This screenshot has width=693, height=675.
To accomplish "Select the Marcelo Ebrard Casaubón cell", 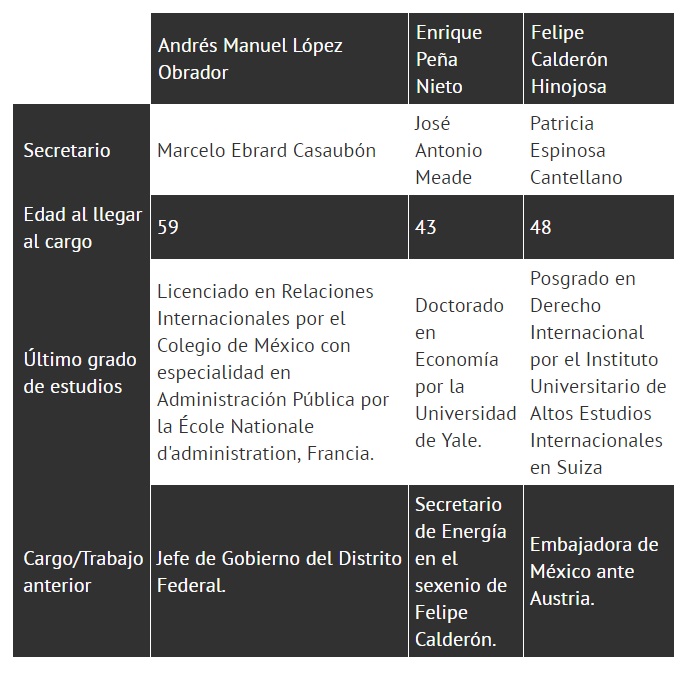I will pyautogui.click(x=279, y=150).
